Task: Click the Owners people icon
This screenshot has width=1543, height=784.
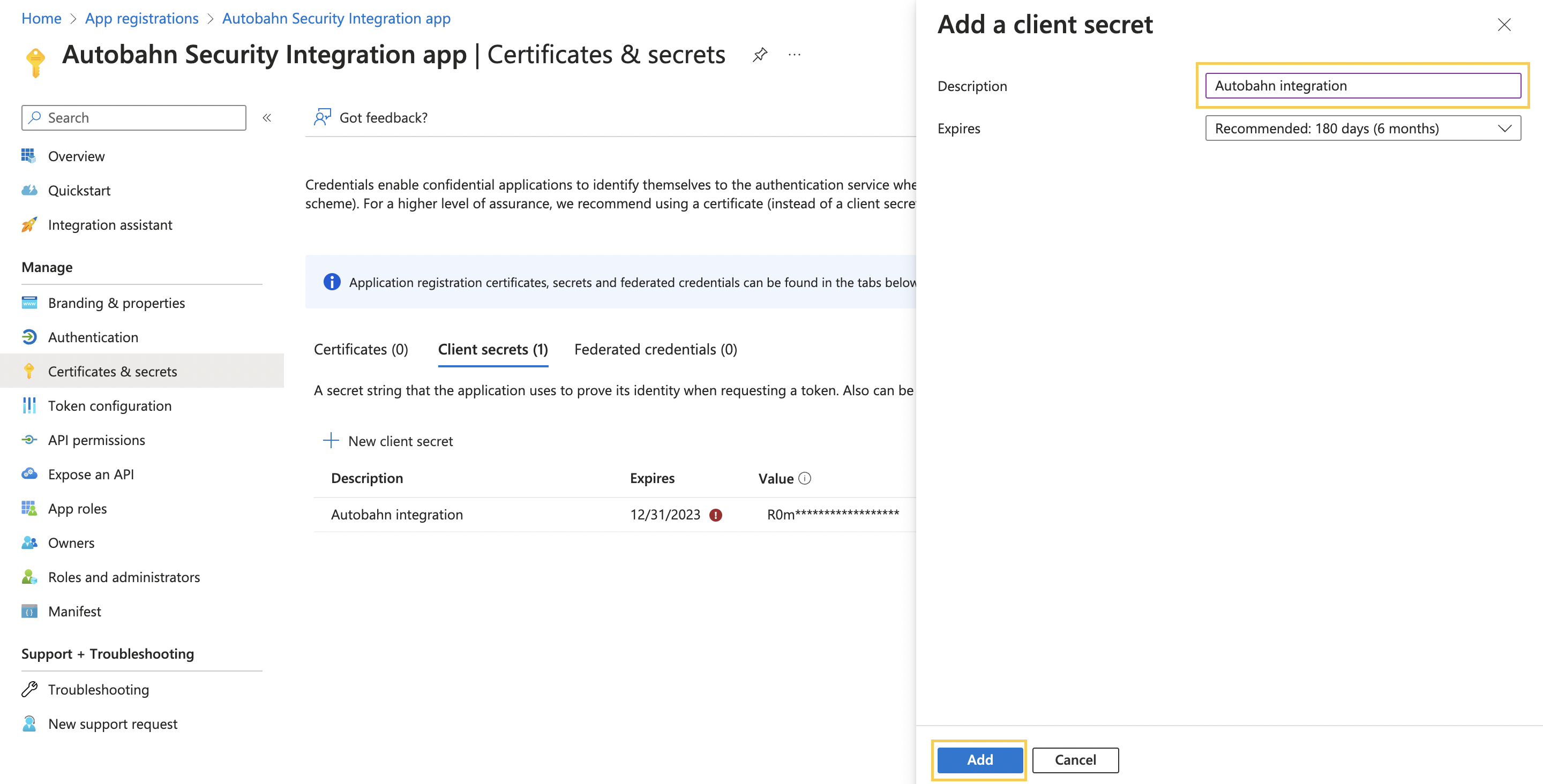Action: point(29,542)
